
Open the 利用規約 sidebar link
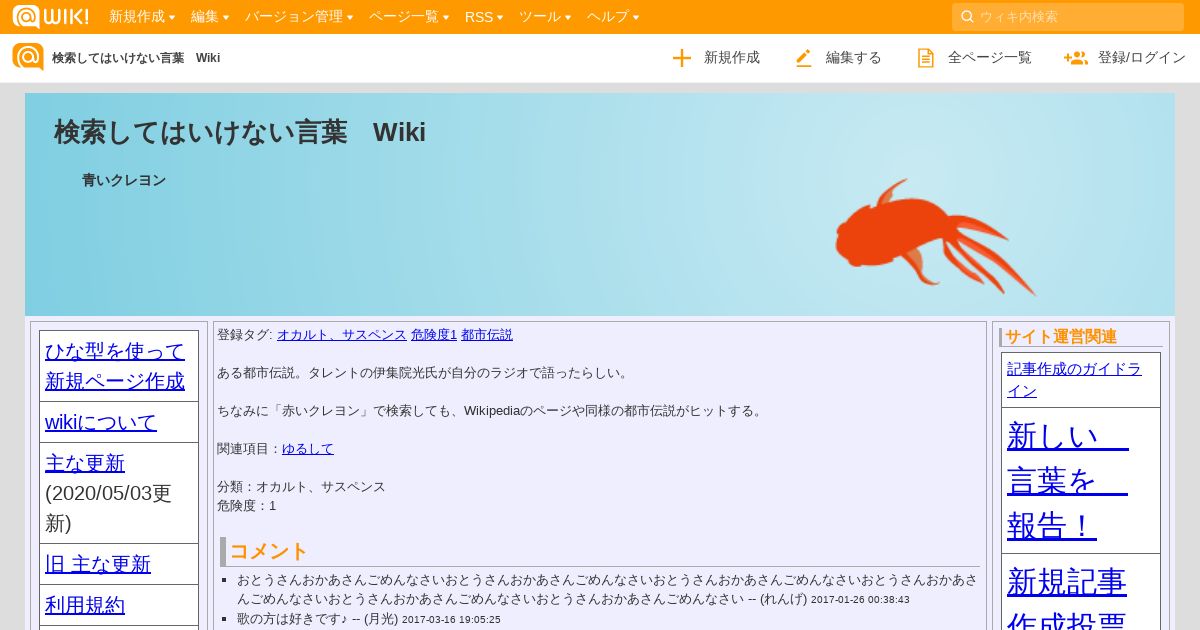click(85, 605)
